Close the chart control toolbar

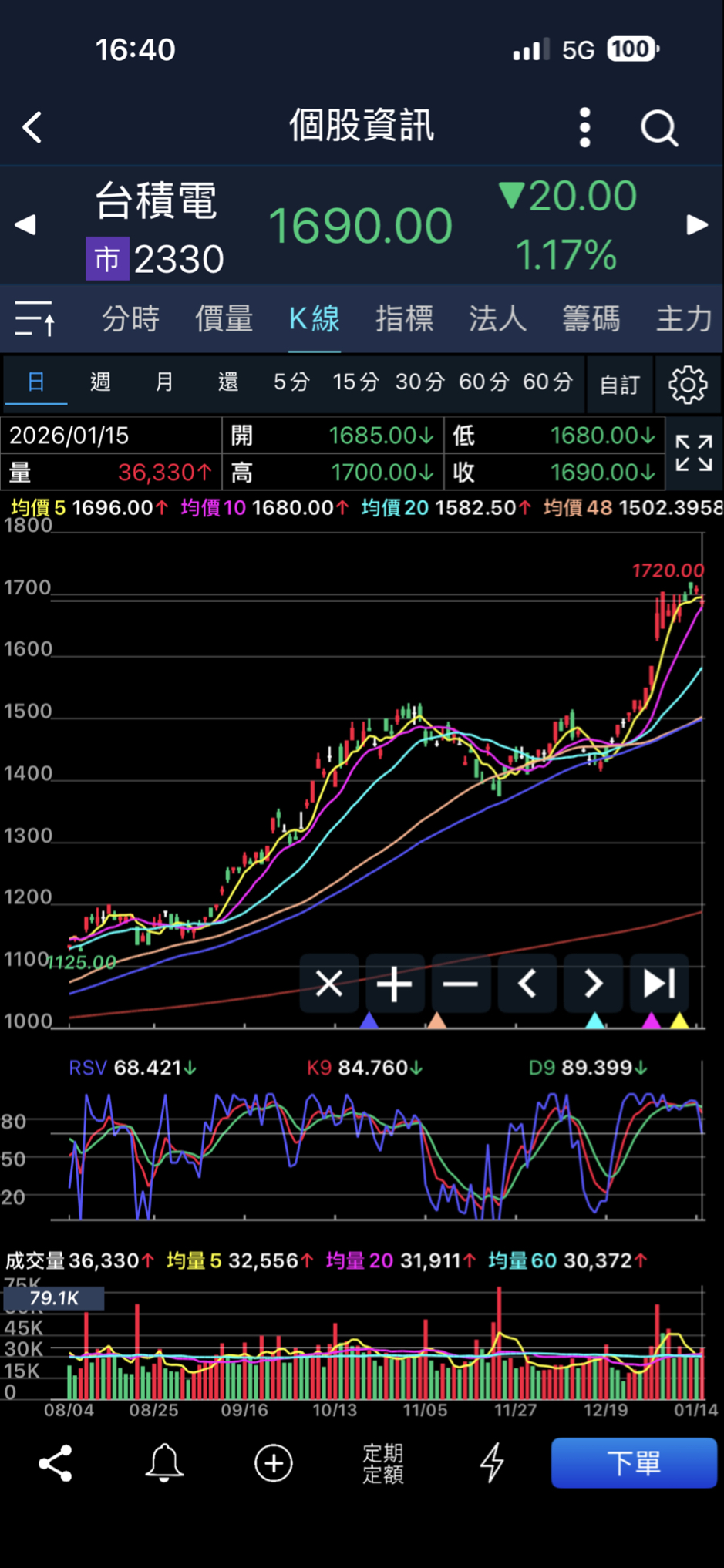tap(329, 984)
